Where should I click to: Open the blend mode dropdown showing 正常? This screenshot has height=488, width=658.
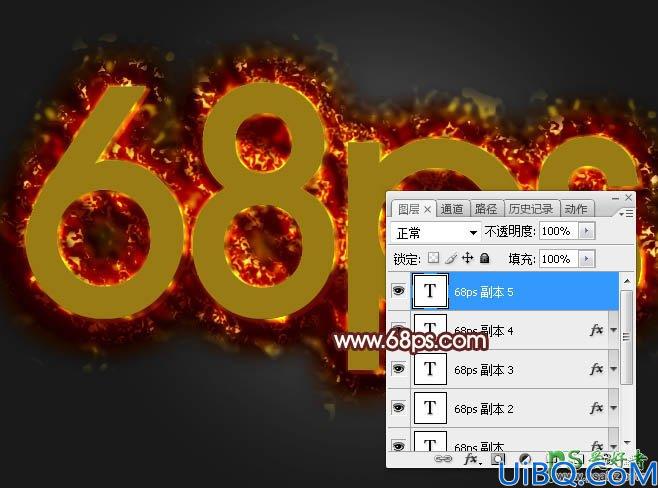[x=436, y=232]
